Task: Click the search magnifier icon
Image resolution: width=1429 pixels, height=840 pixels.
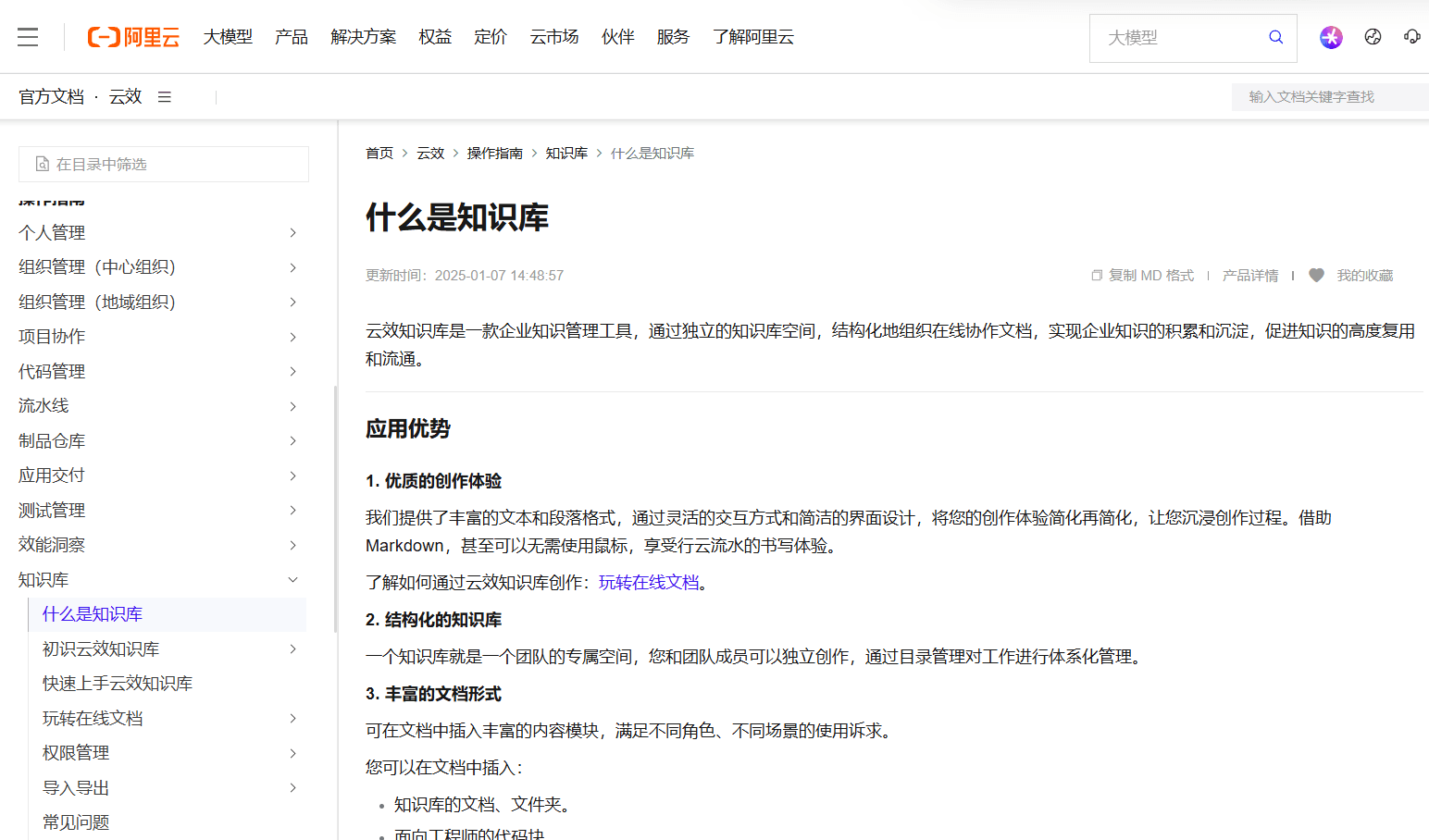Action: [x=1275, y=37]
